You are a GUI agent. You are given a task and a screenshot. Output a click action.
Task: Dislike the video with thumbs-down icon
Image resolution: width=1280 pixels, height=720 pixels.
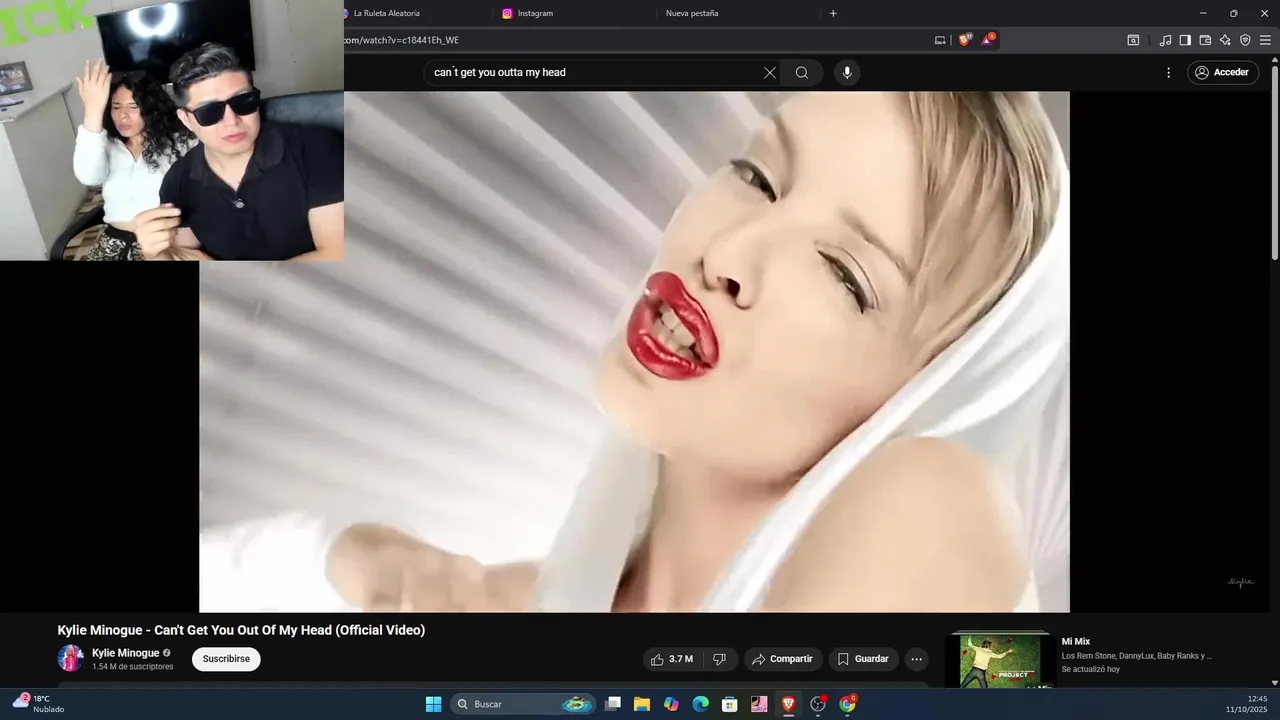coord(719,659)
